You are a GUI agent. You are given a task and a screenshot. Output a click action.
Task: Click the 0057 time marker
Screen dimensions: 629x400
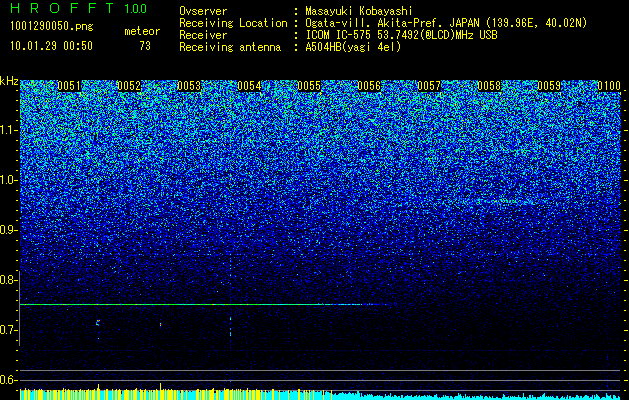429,86
